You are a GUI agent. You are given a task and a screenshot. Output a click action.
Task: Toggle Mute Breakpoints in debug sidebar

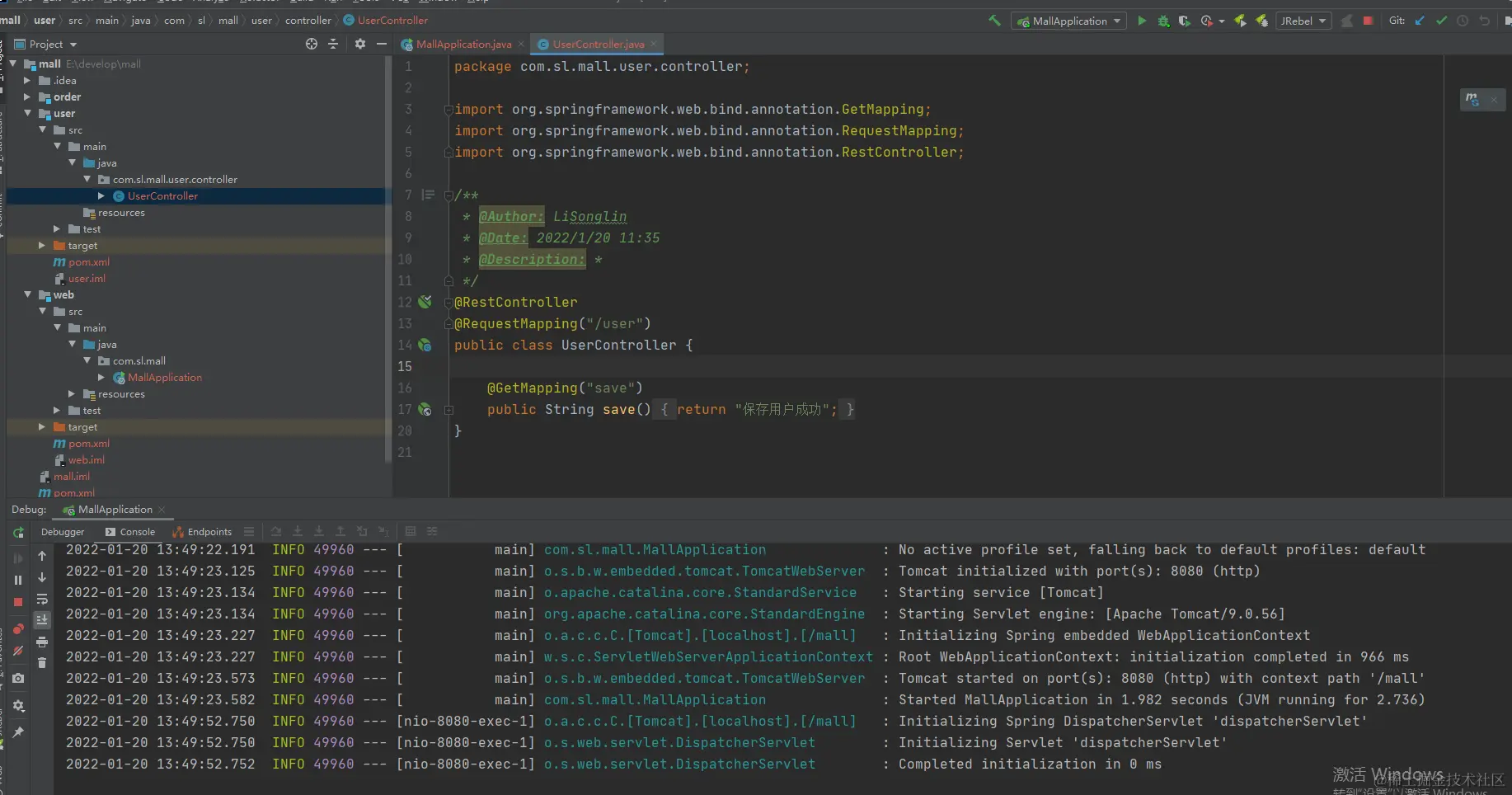tap(18, 652)
